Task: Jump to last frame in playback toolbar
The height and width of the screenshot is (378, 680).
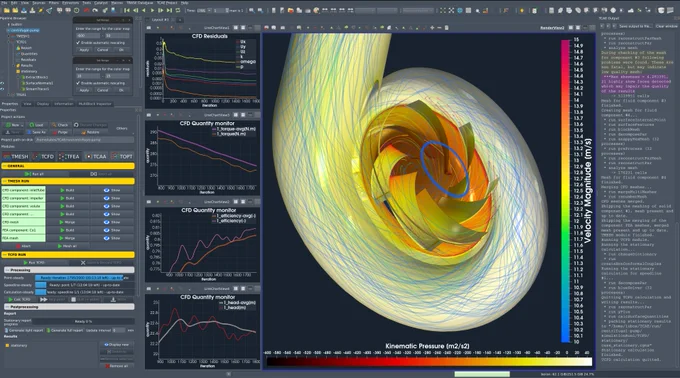Action: coord(169,10)
